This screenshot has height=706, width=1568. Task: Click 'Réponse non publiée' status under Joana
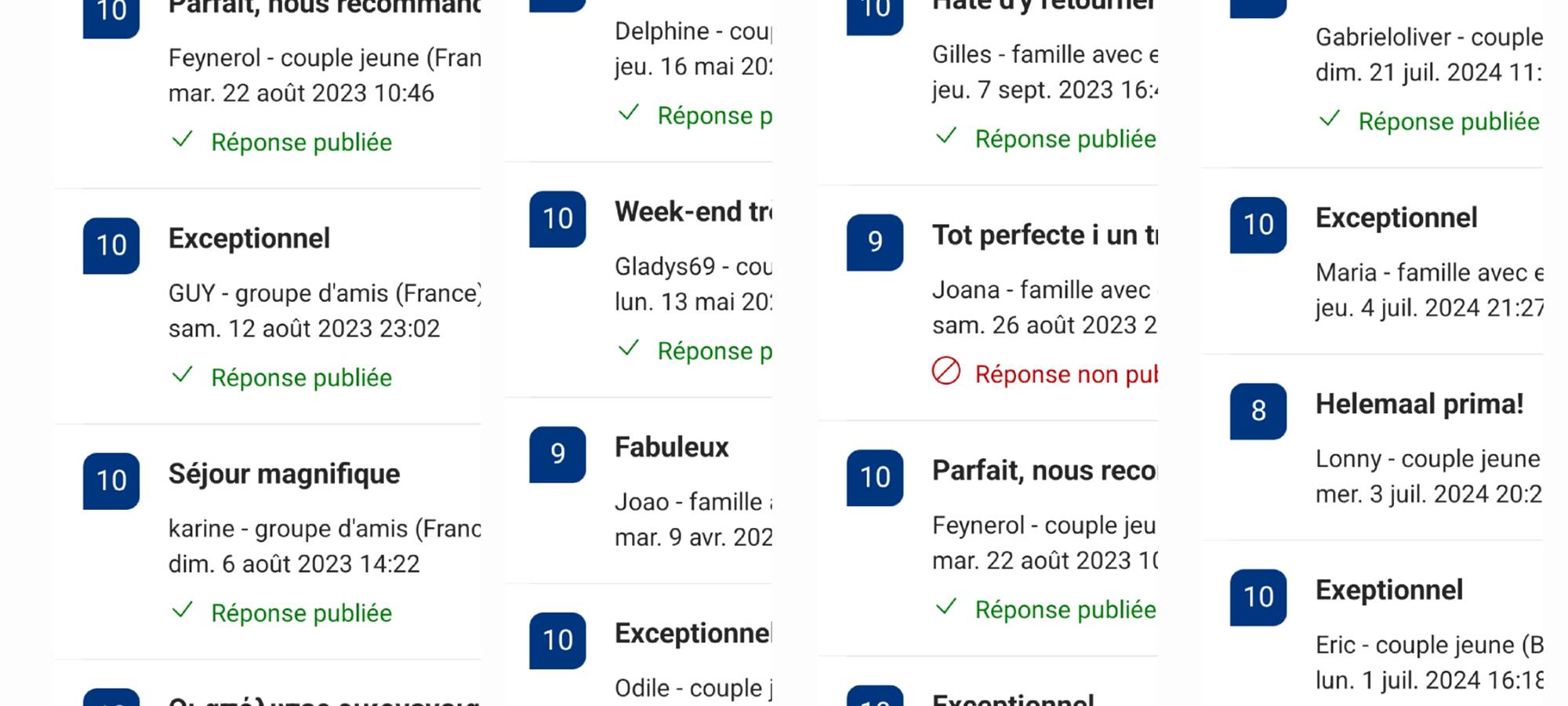[x=1065, y=374]
